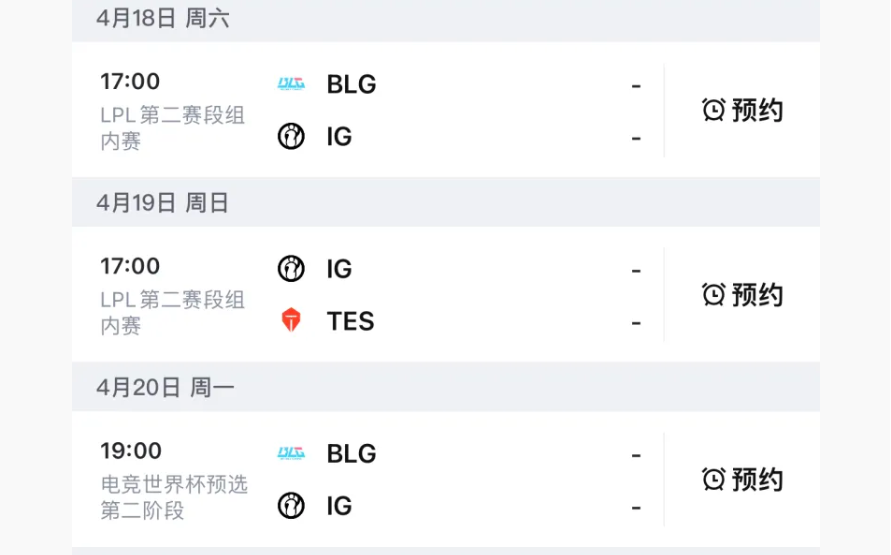Reserve the 4月19日 IG vs TES match

(743, 295)
